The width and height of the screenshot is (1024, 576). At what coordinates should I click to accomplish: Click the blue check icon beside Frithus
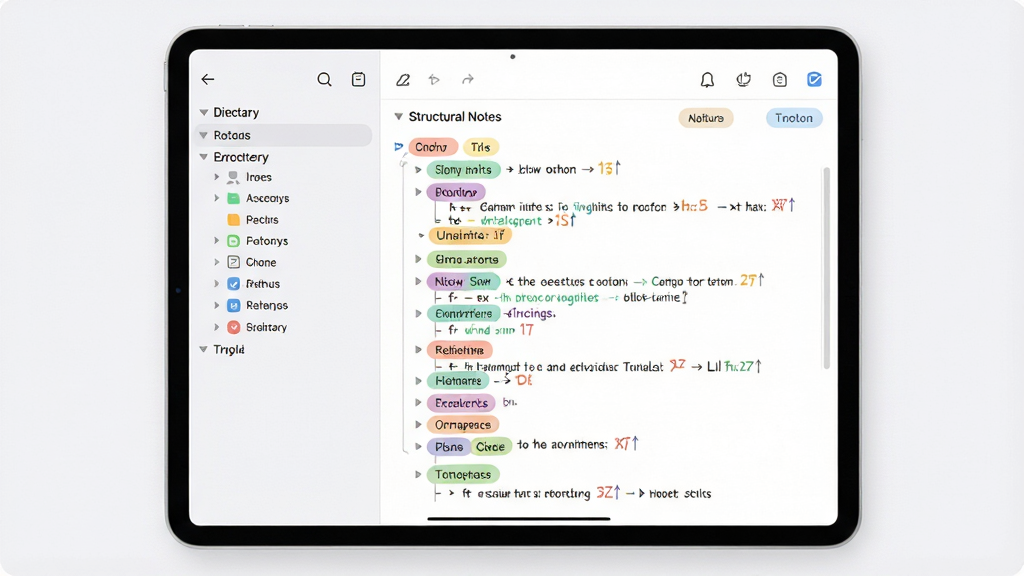point(233,284)
